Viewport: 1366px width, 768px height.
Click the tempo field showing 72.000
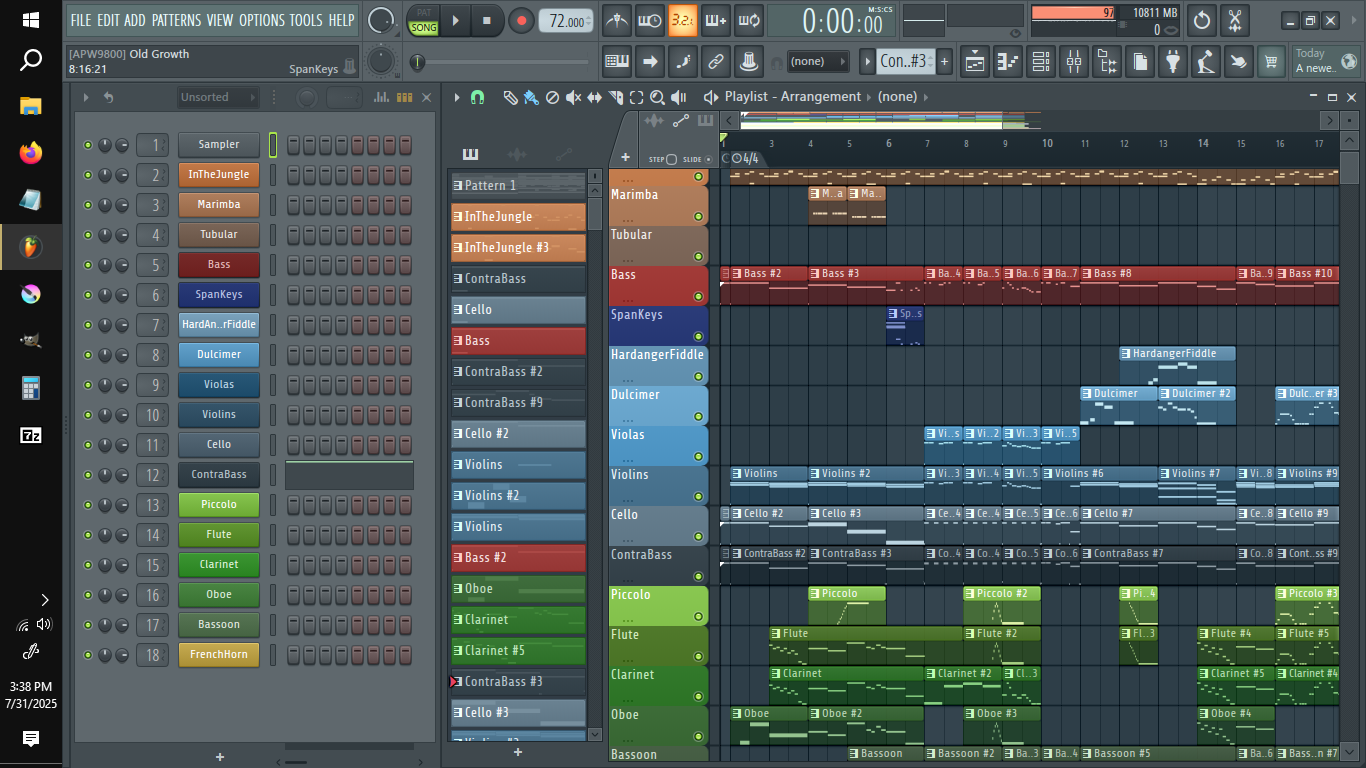tap(566, 20)
